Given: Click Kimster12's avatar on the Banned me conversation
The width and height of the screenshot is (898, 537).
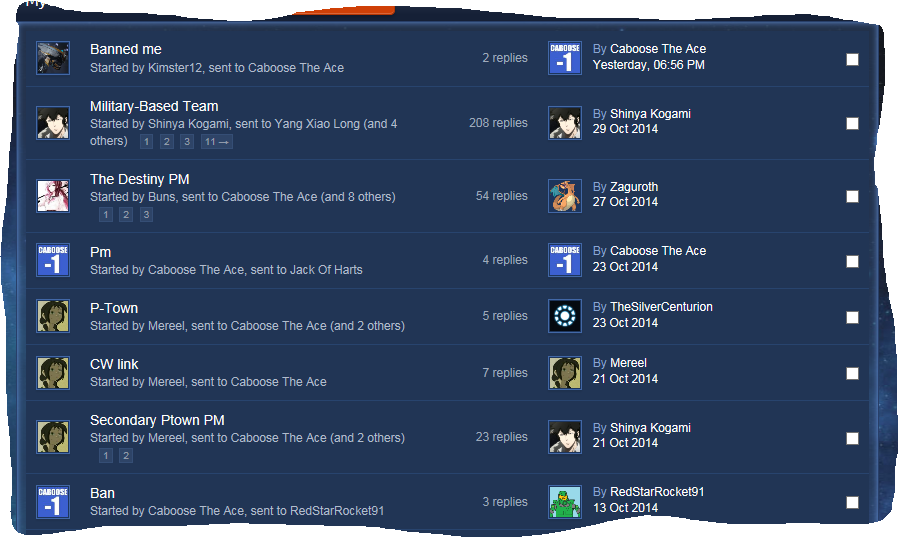Looking at the screenshot, I should coord(53,58).
